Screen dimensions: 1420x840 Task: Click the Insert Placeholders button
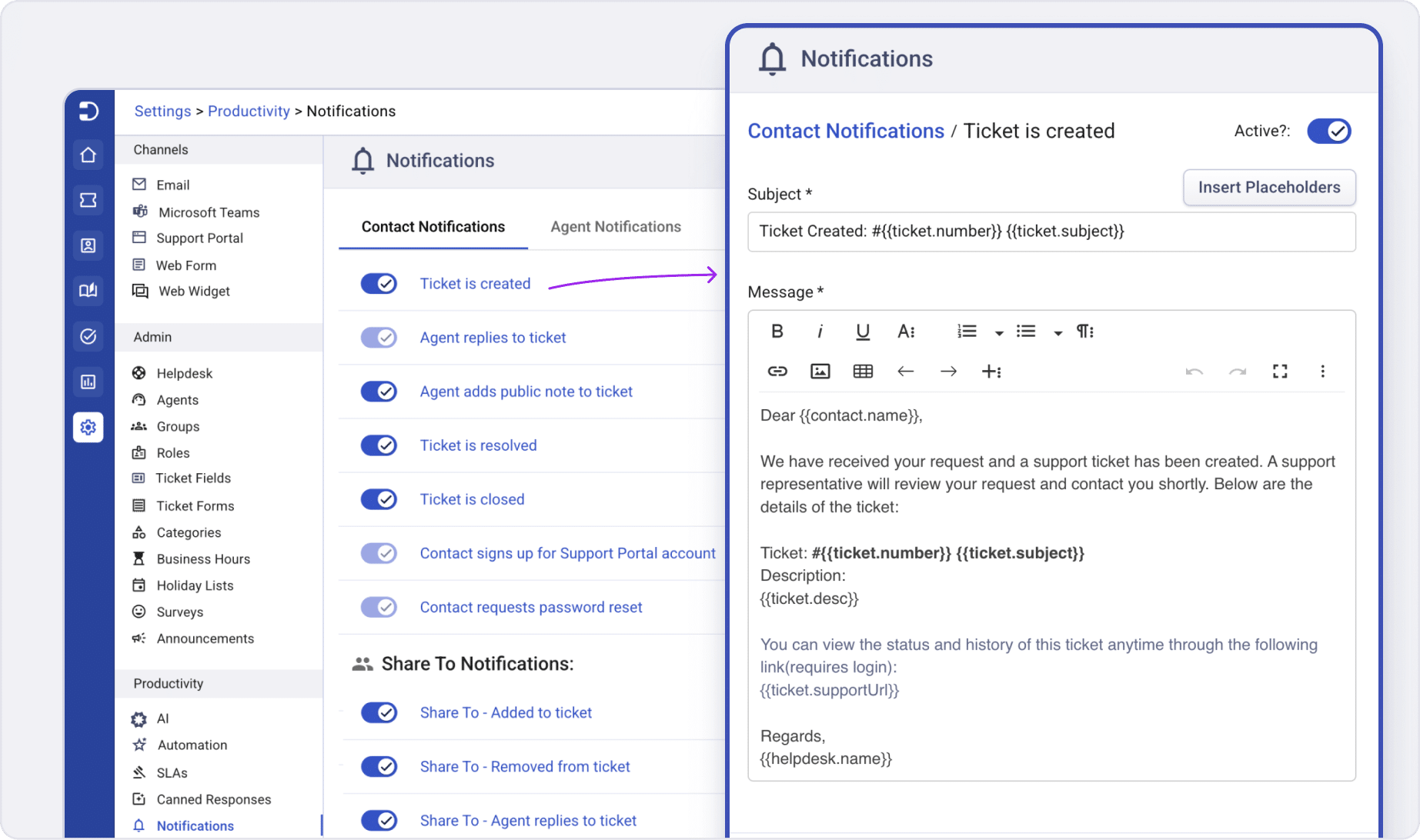click(x=1269, y=187)
